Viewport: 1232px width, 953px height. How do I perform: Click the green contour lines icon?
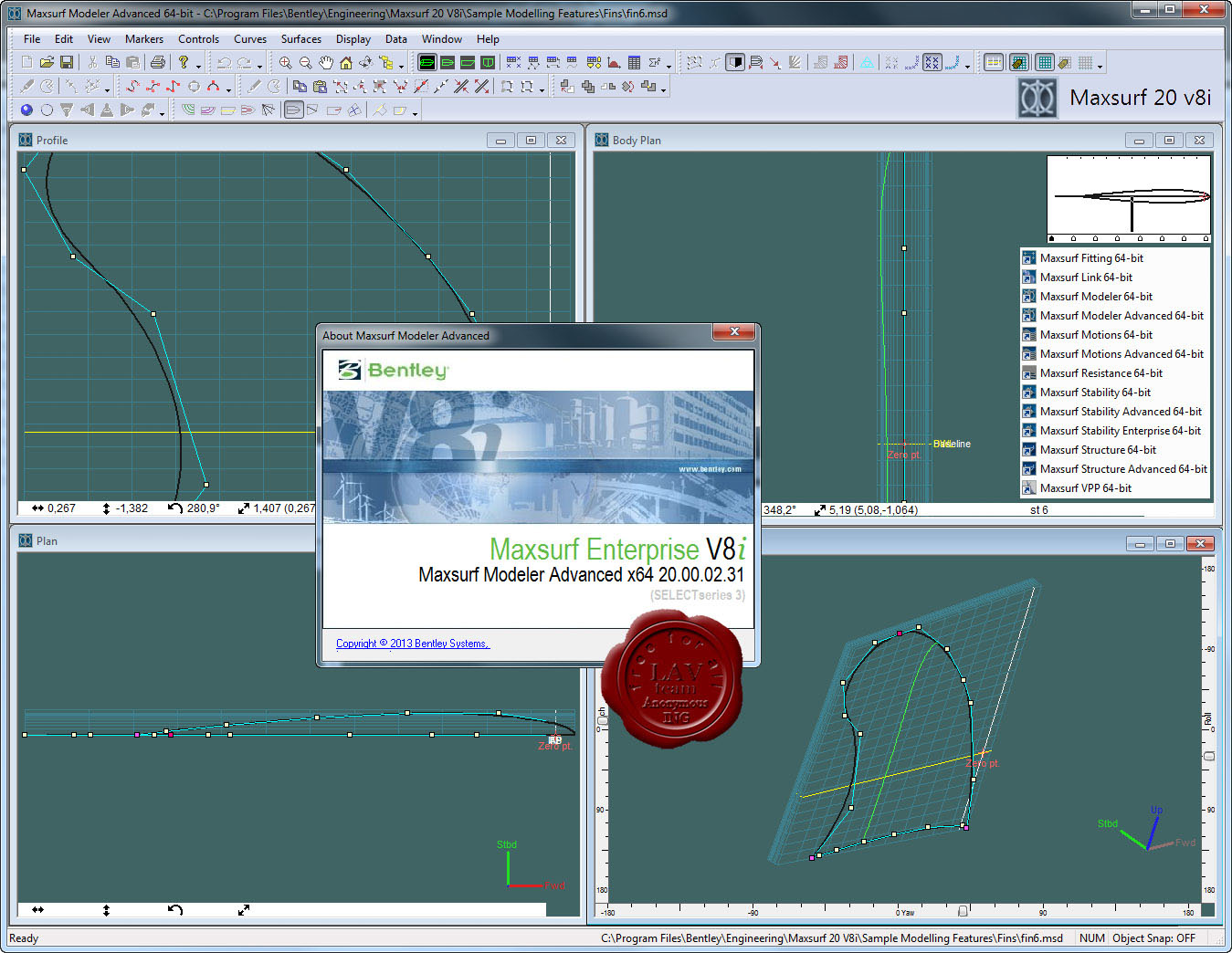coord(188,110)
